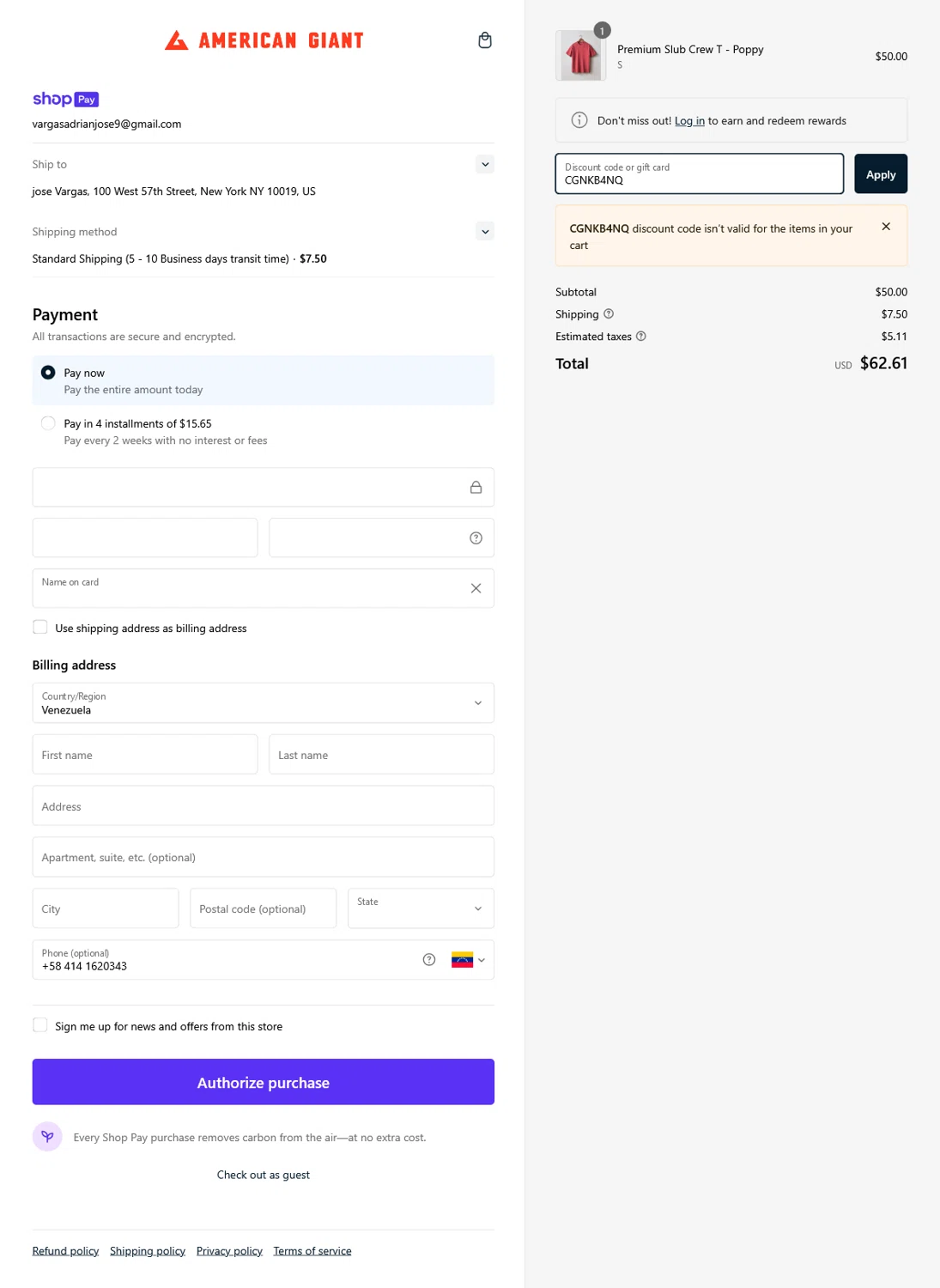
Task: Click the security code help icon
Action: pyautogui.click(x=476, y=538)
